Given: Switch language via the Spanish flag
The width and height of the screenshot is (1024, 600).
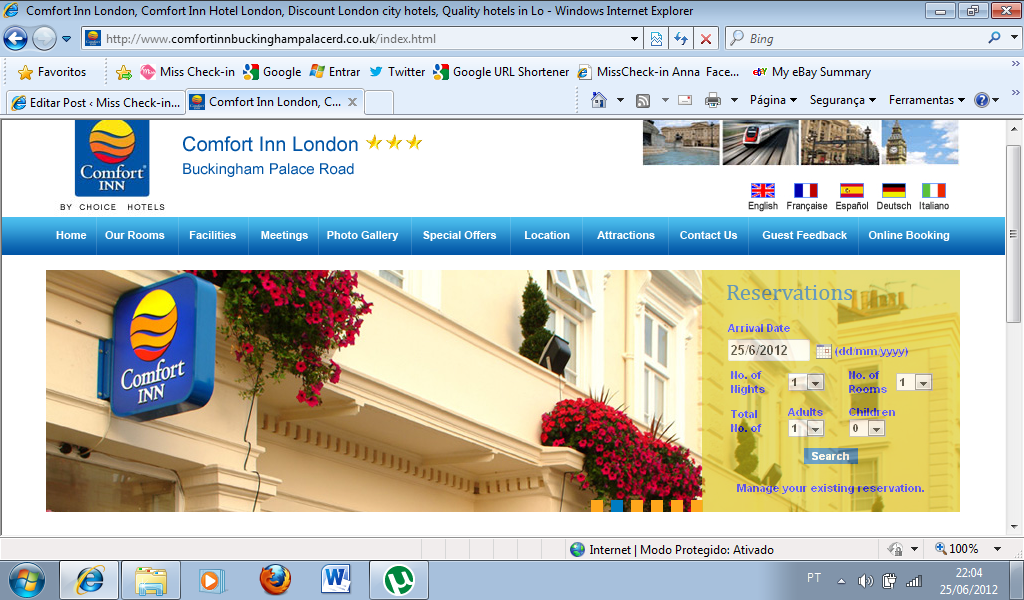Looking at the screenshot, I should click(x=851, y=190).
